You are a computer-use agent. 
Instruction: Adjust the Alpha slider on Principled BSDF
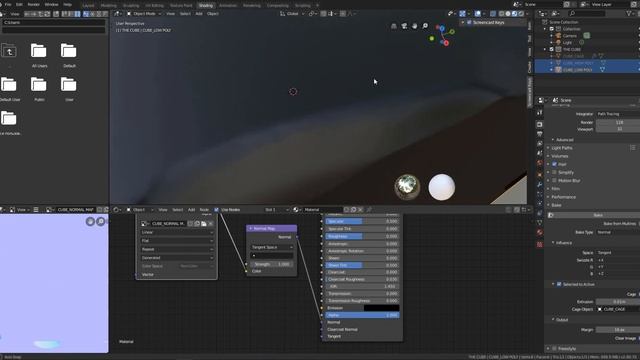(362, 315)
